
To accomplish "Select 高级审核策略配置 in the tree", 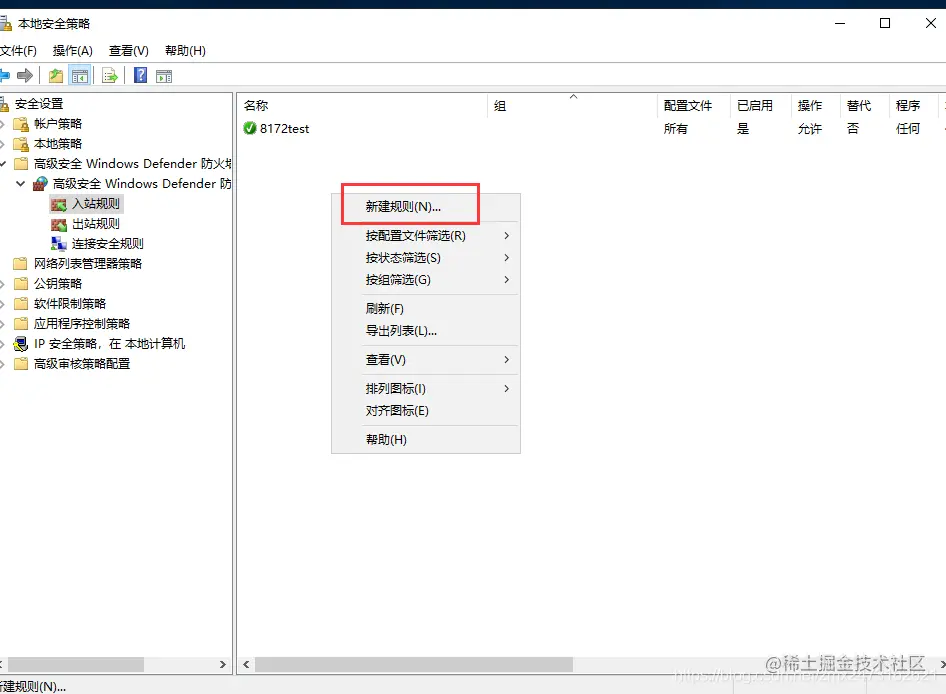I will coord(81,364).
